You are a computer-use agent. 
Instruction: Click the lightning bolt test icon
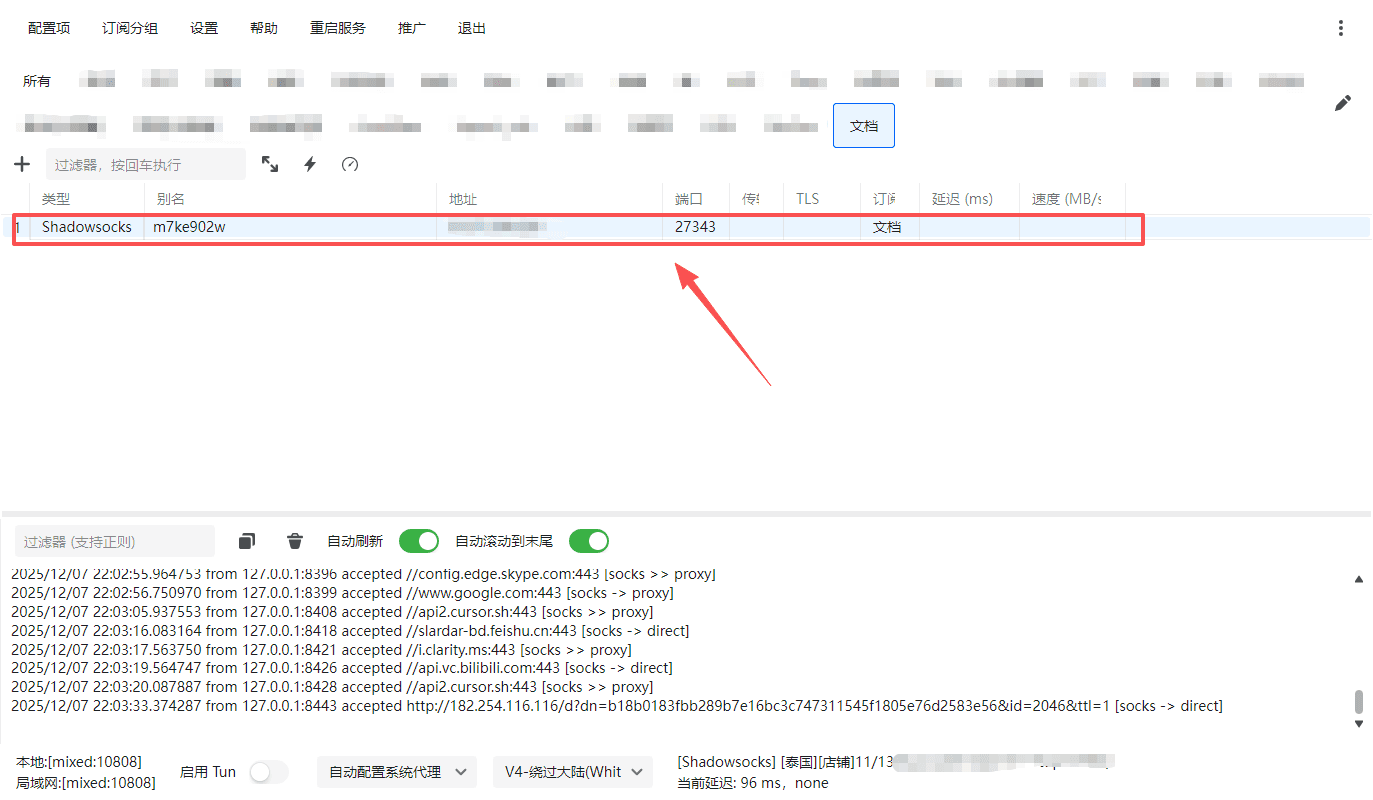[x=310, y=164]
